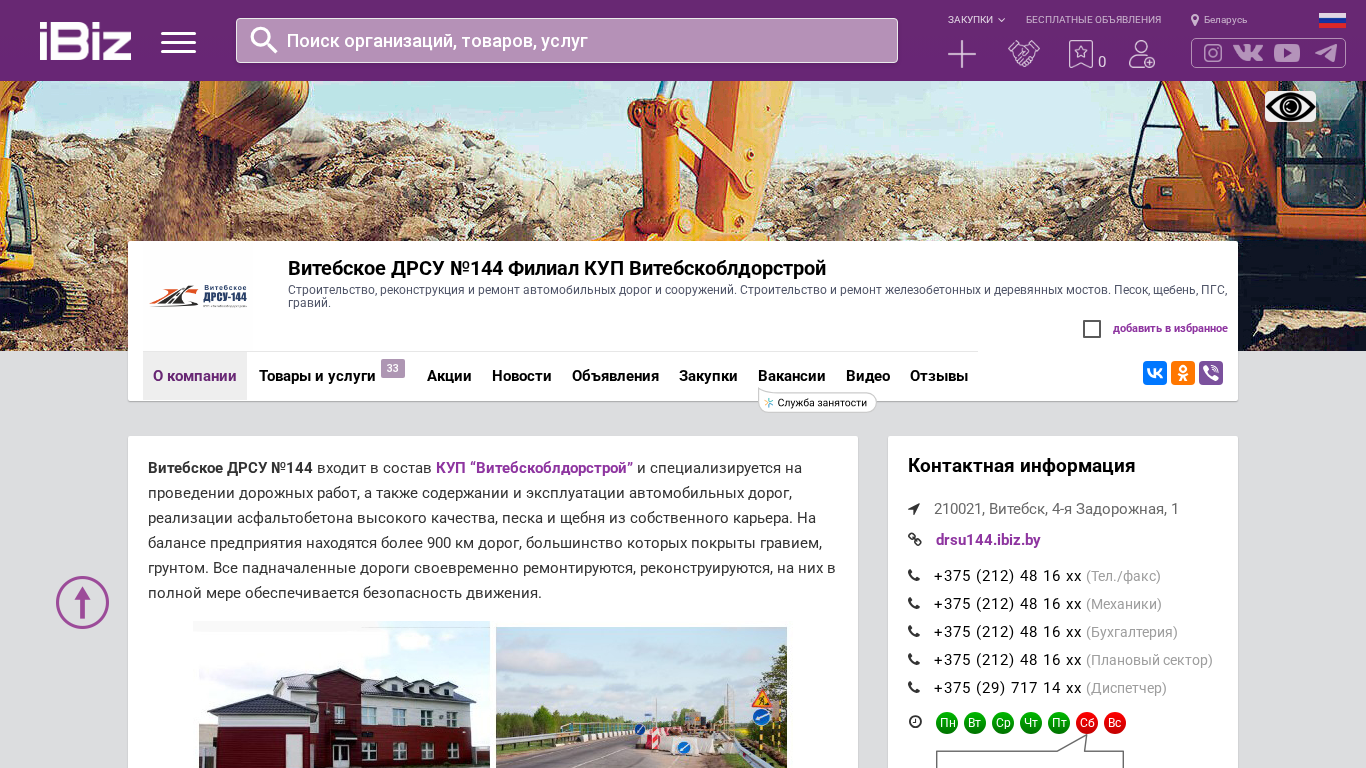Switch to the Акции tab
Viewport: 1366px width, 768px height.
click(x=449, y=376)
